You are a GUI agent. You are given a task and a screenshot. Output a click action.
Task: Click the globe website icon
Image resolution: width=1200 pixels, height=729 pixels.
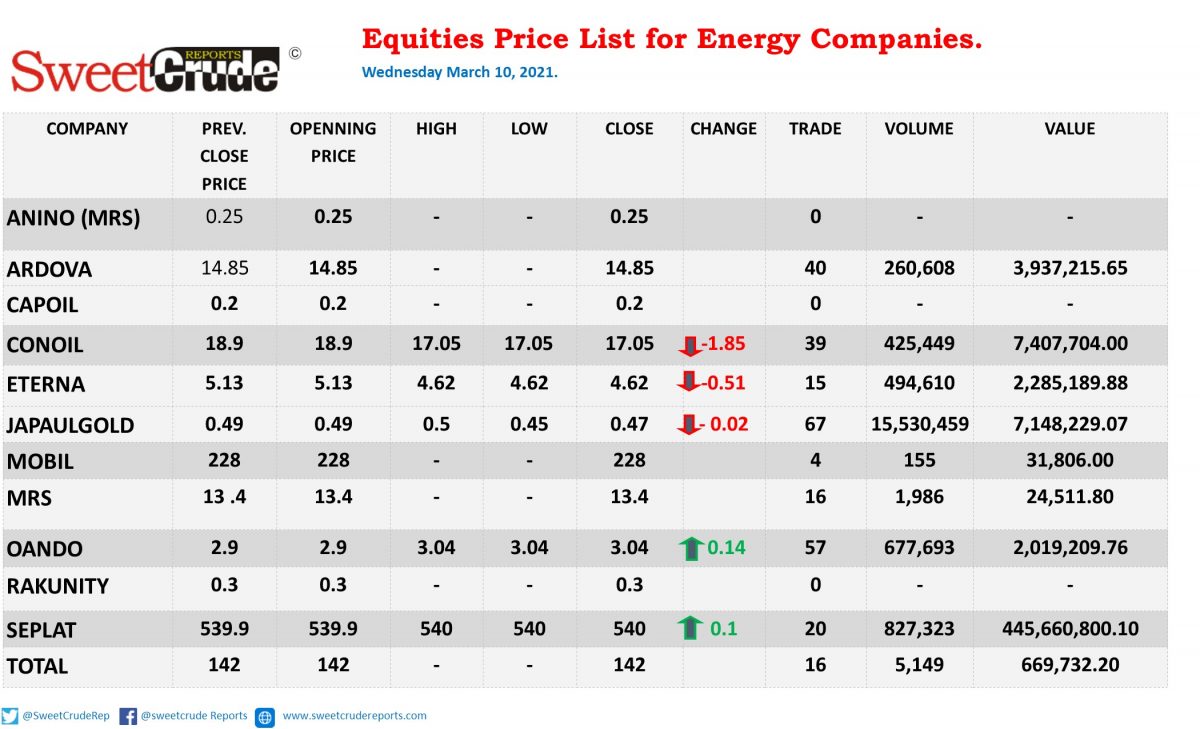[265, 717]
